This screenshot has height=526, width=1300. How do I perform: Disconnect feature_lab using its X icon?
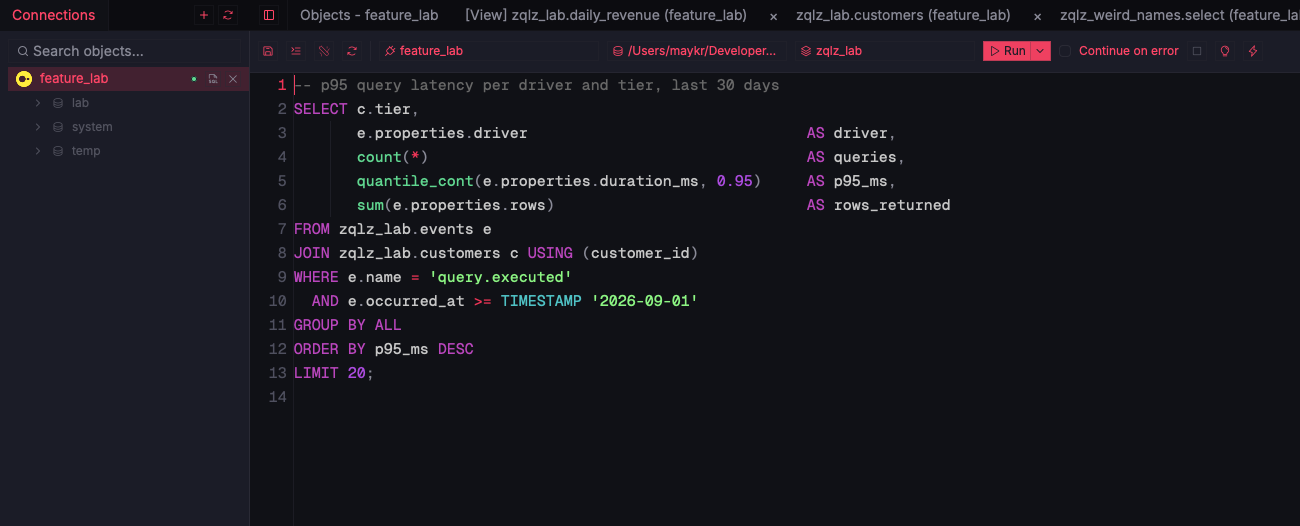(x=233, y=79)
